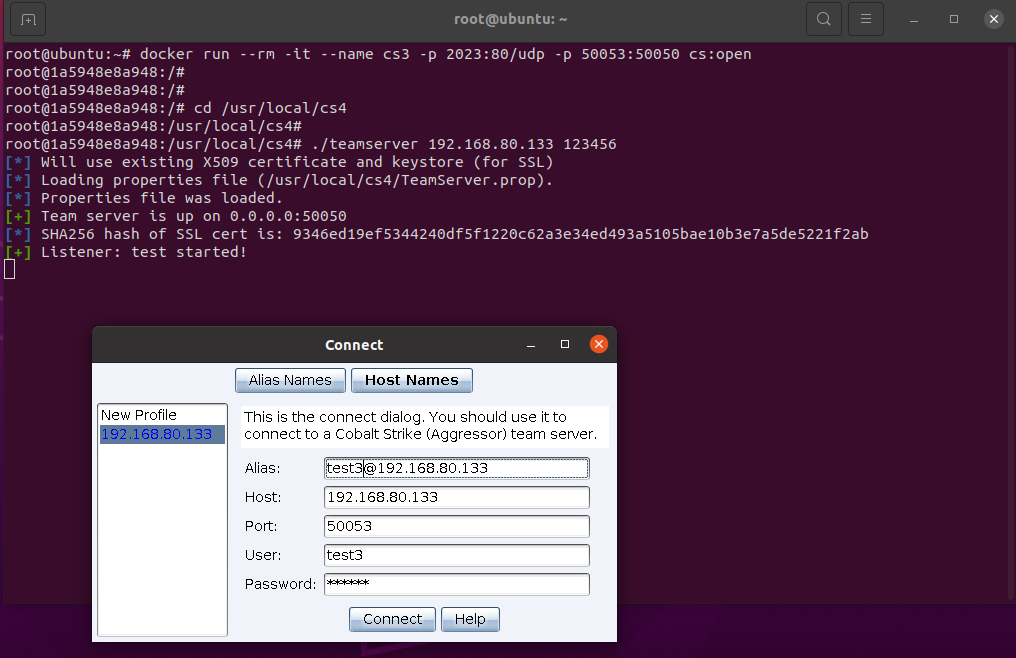Viewport: 1016px width, 658px height.
Task: Minimize the terminal window
Action: [914, 19]
